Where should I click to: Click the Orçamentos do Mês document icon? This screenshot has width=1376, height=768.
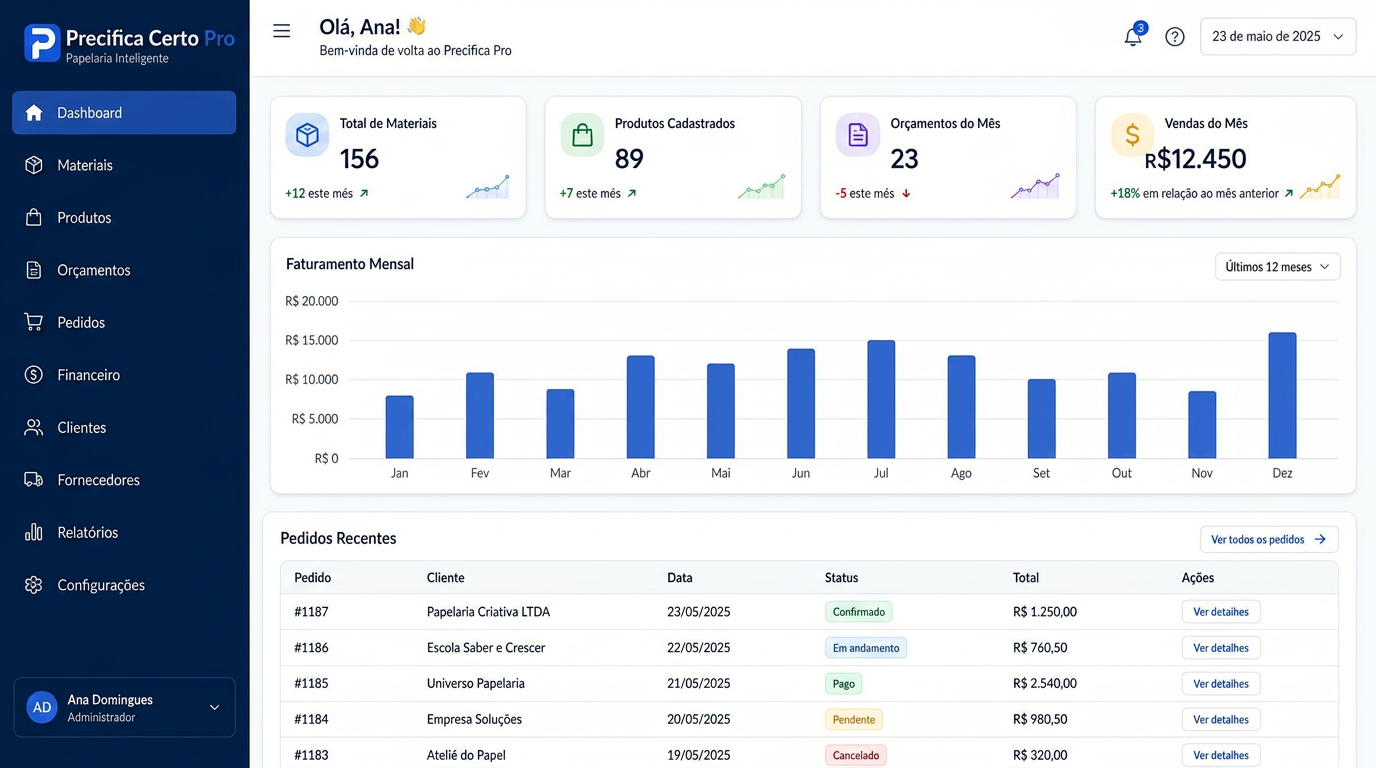(x=858, y=135)
